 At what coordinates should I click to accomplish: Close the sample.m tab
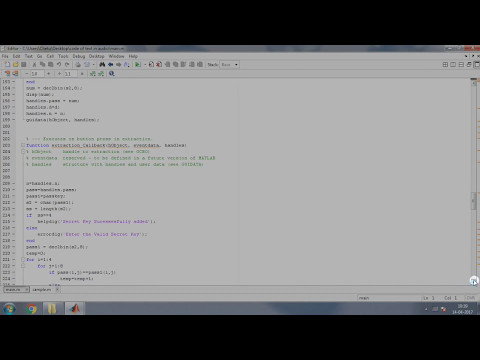point(57,290)
